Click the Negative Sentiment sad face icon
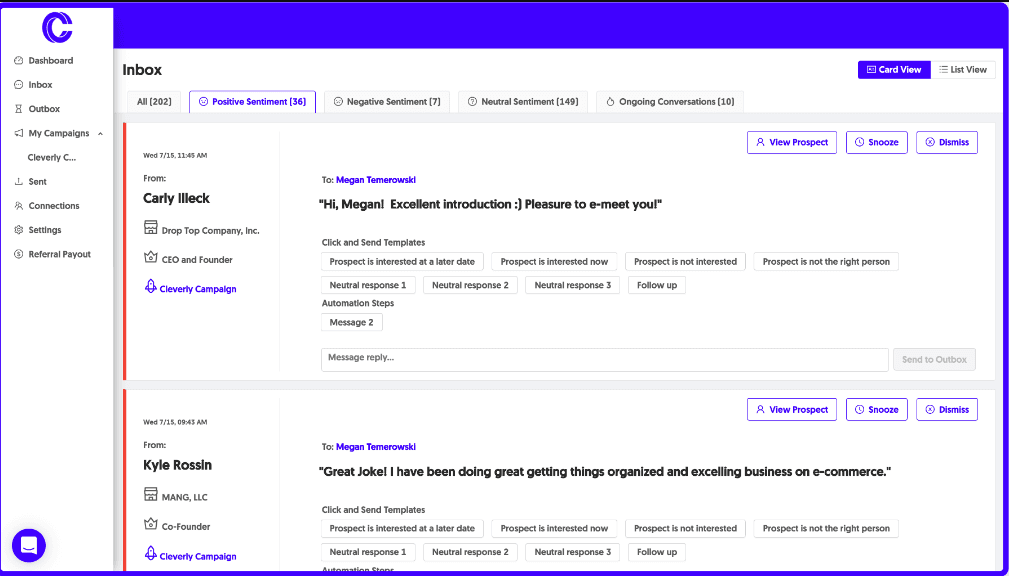Screen dimensions: 1009x576 pyautogui.click(x=338, y=102)
